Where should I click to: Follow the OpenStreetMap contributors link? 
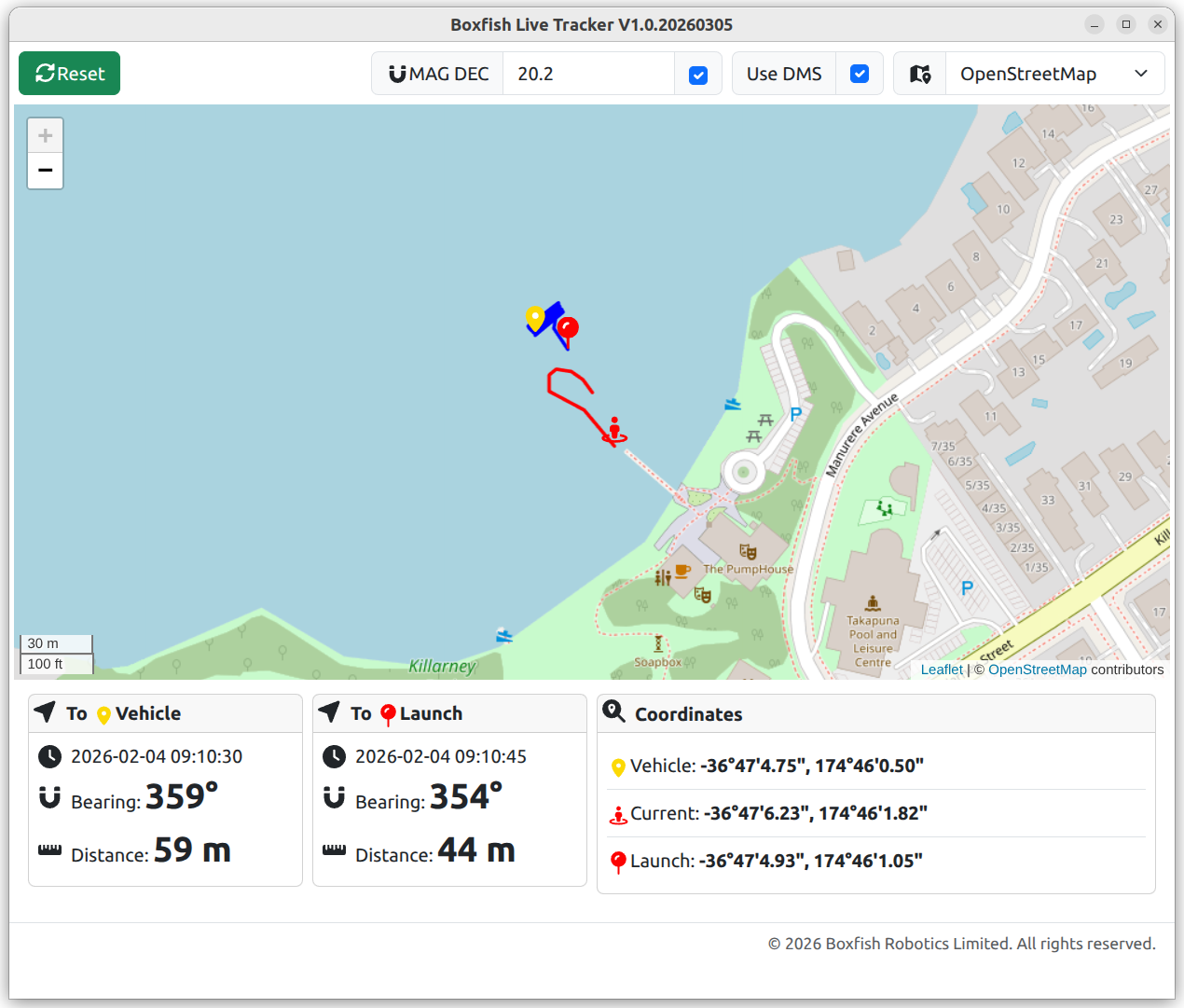click(1038, 670)
